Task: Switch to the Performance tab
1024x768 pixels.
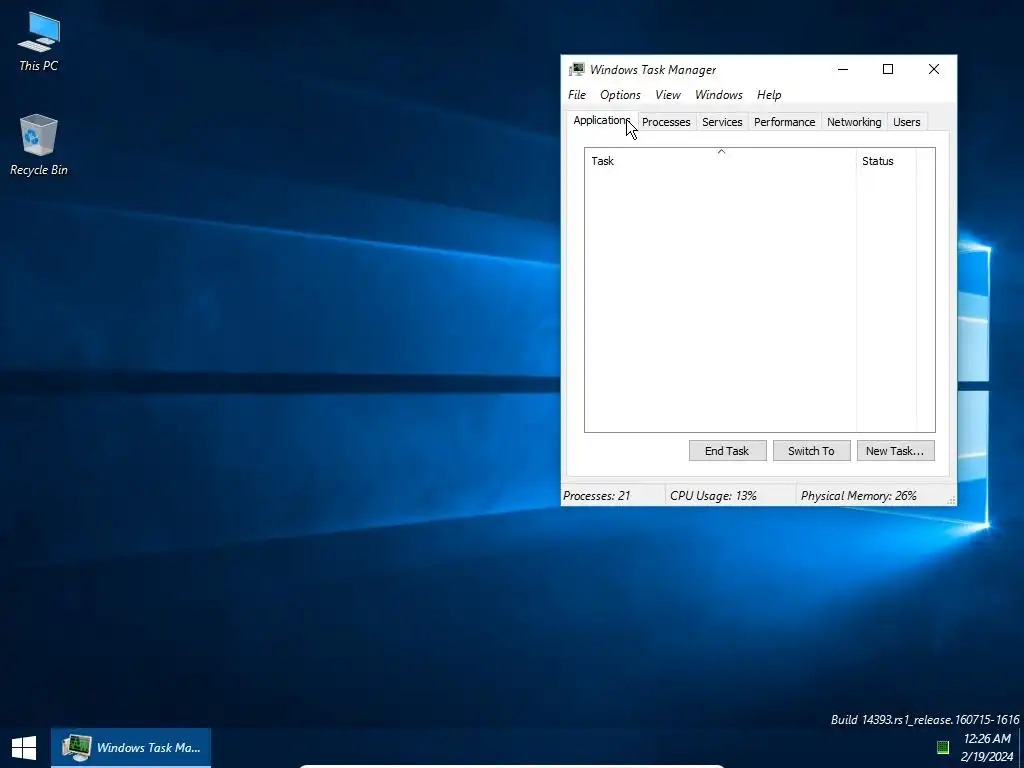Action: [x=784, y=122]
